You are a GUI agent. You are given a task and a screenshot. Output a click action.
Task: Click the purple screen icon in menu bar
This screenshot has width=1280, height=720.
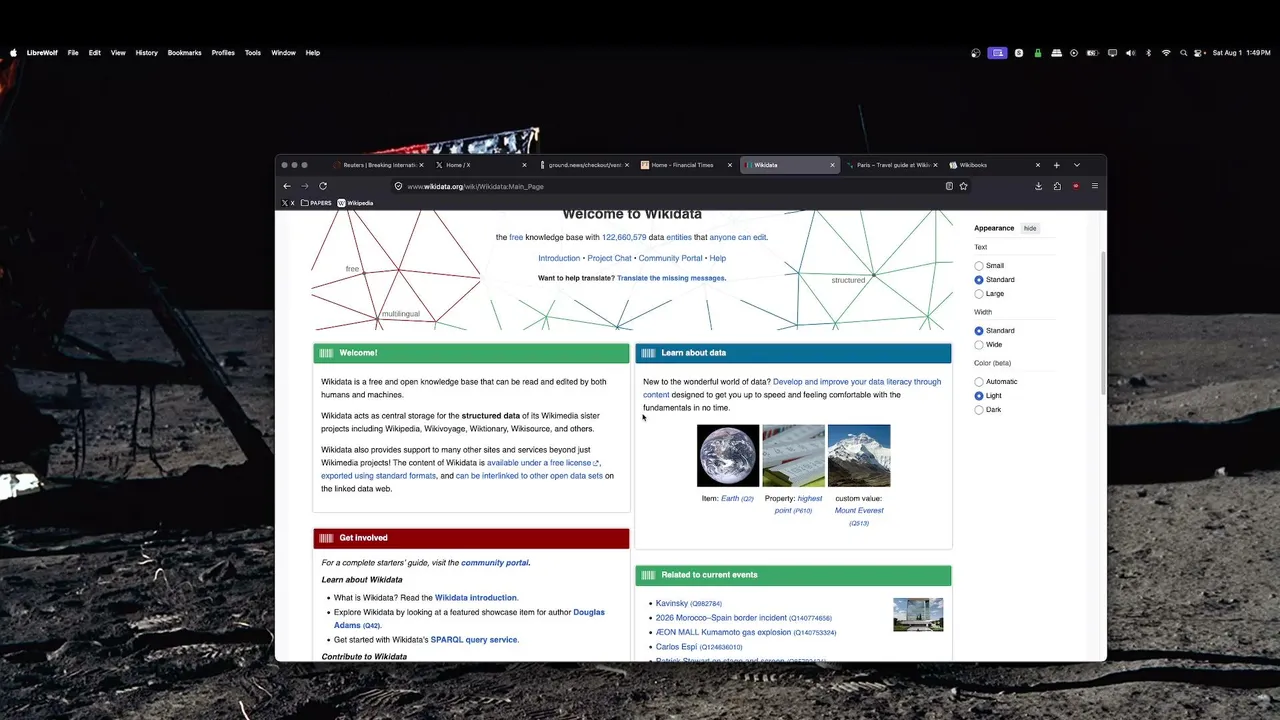pyautogui.click(x=997, y=53)
